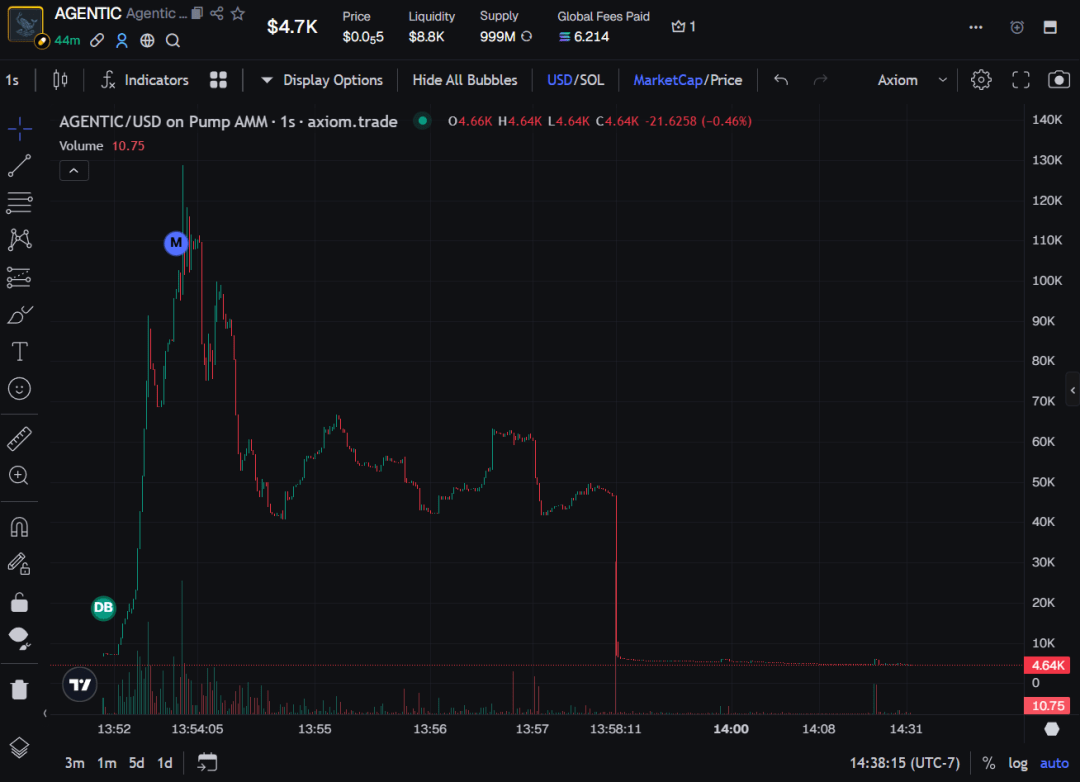This screenshot has height=782, width=1080.
Task: Undo the last chart action
Action: click(x=780, y=81)
